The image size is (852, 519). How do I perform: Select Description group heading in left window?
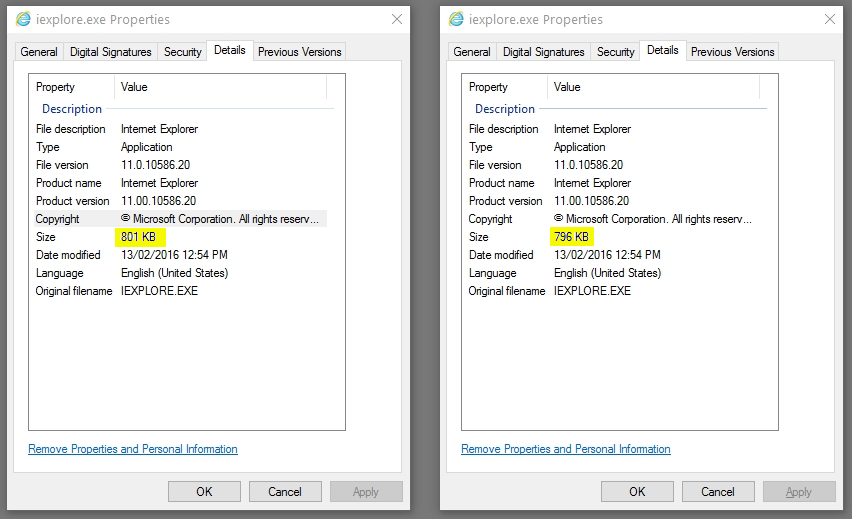click(x=72, y=109)
